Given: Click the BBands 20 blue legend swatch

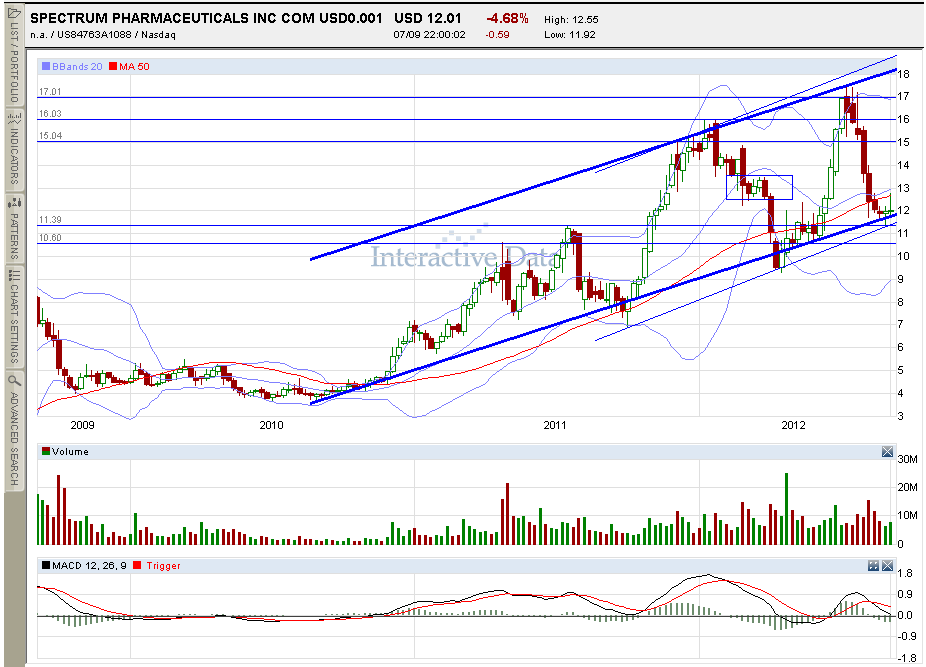Looking at the screenshot, I should (x=45, y=67).
